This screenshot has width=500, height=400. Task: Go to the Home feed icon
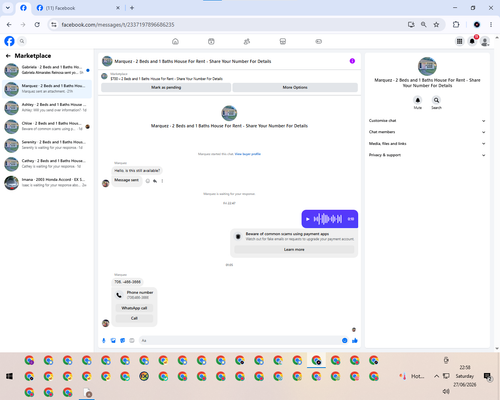click(x=175, y=41)
